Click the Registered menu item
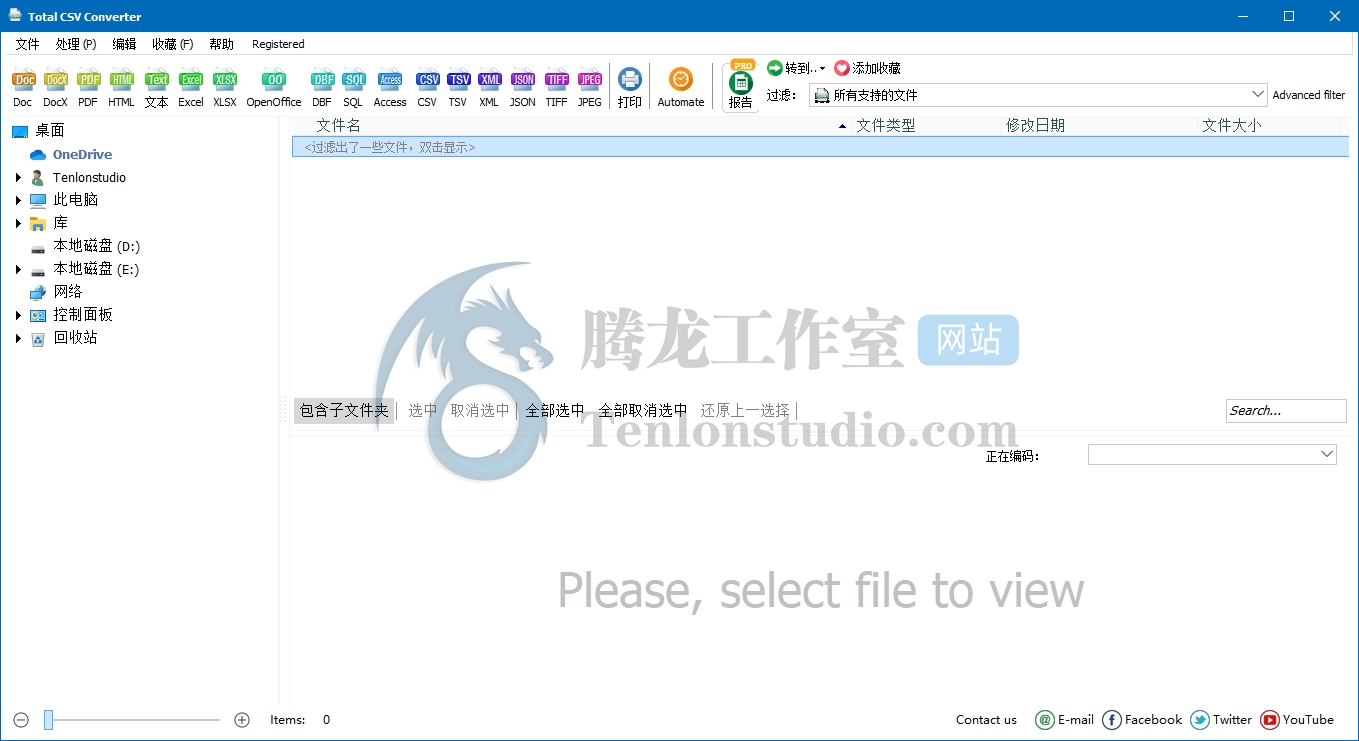1359x741 pixels. tap(278, 44)
